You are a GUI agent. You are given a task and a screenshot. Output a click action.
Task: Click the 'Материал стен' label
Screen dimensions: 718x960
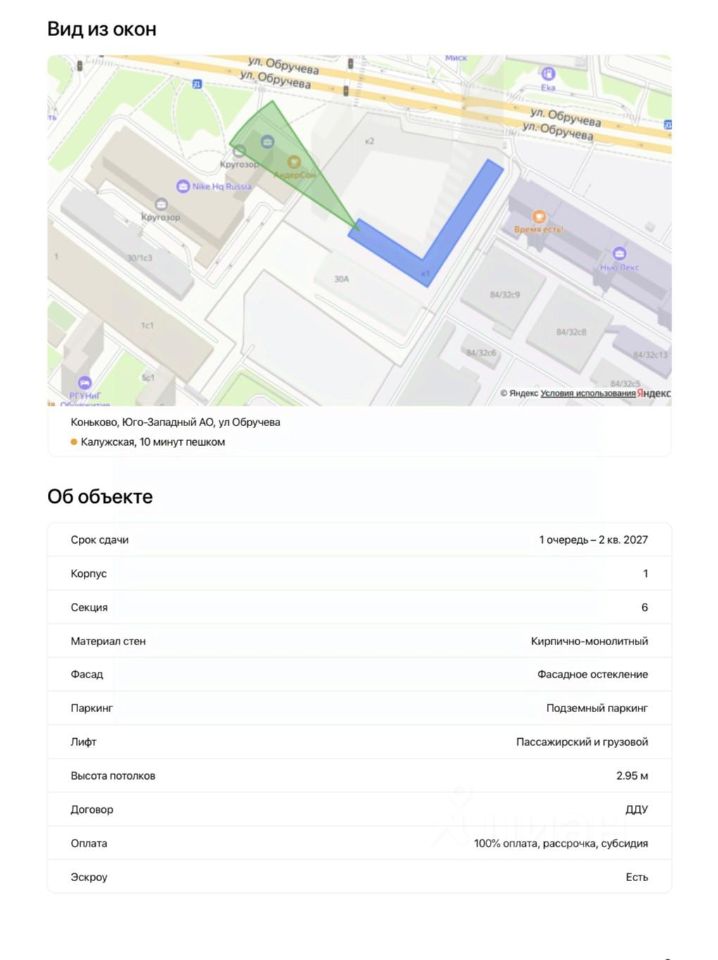pos(108,641)
